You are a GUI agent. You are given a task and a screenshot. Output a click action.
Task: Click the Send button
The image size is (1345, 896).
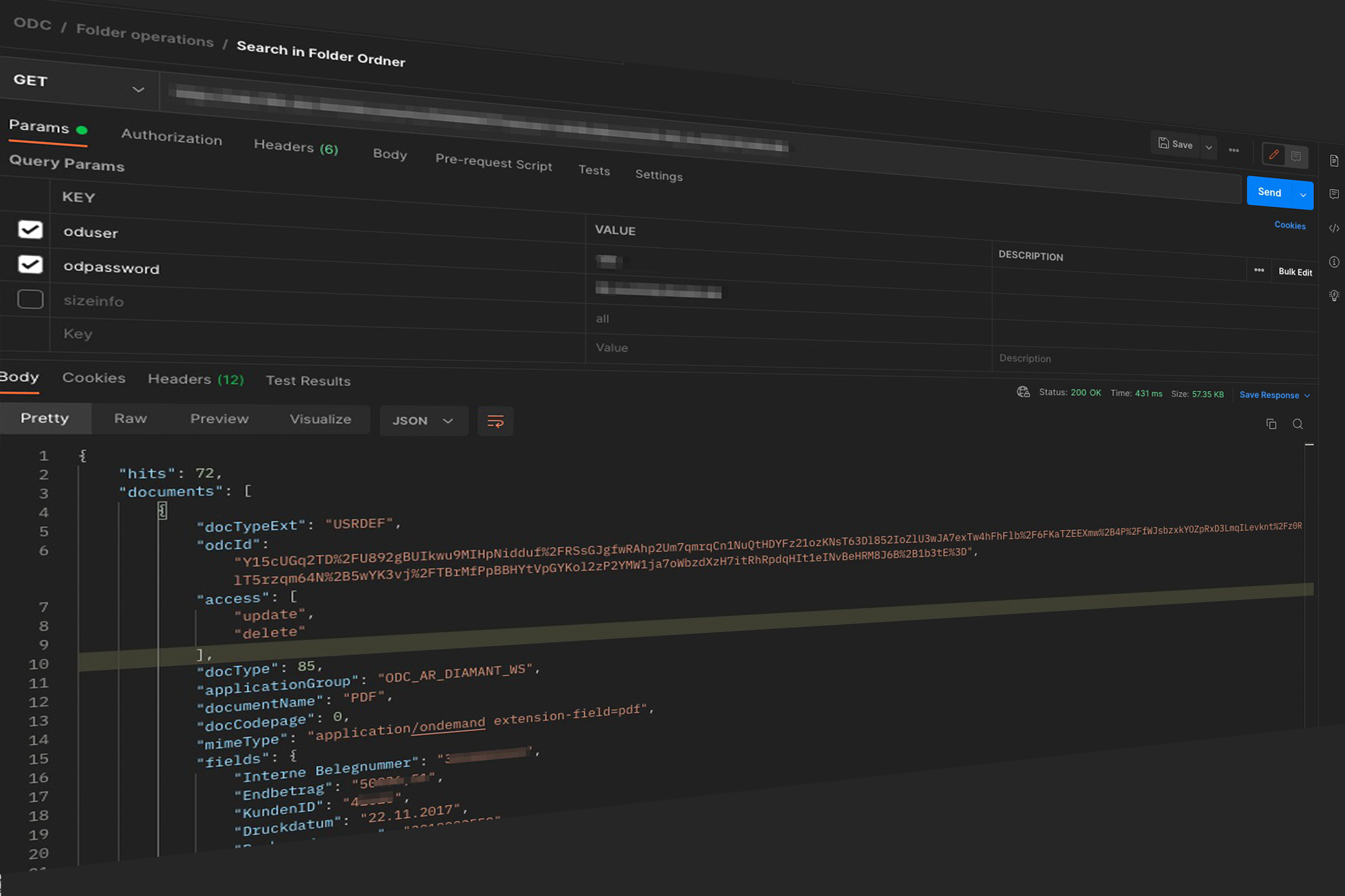[1270, 192]
